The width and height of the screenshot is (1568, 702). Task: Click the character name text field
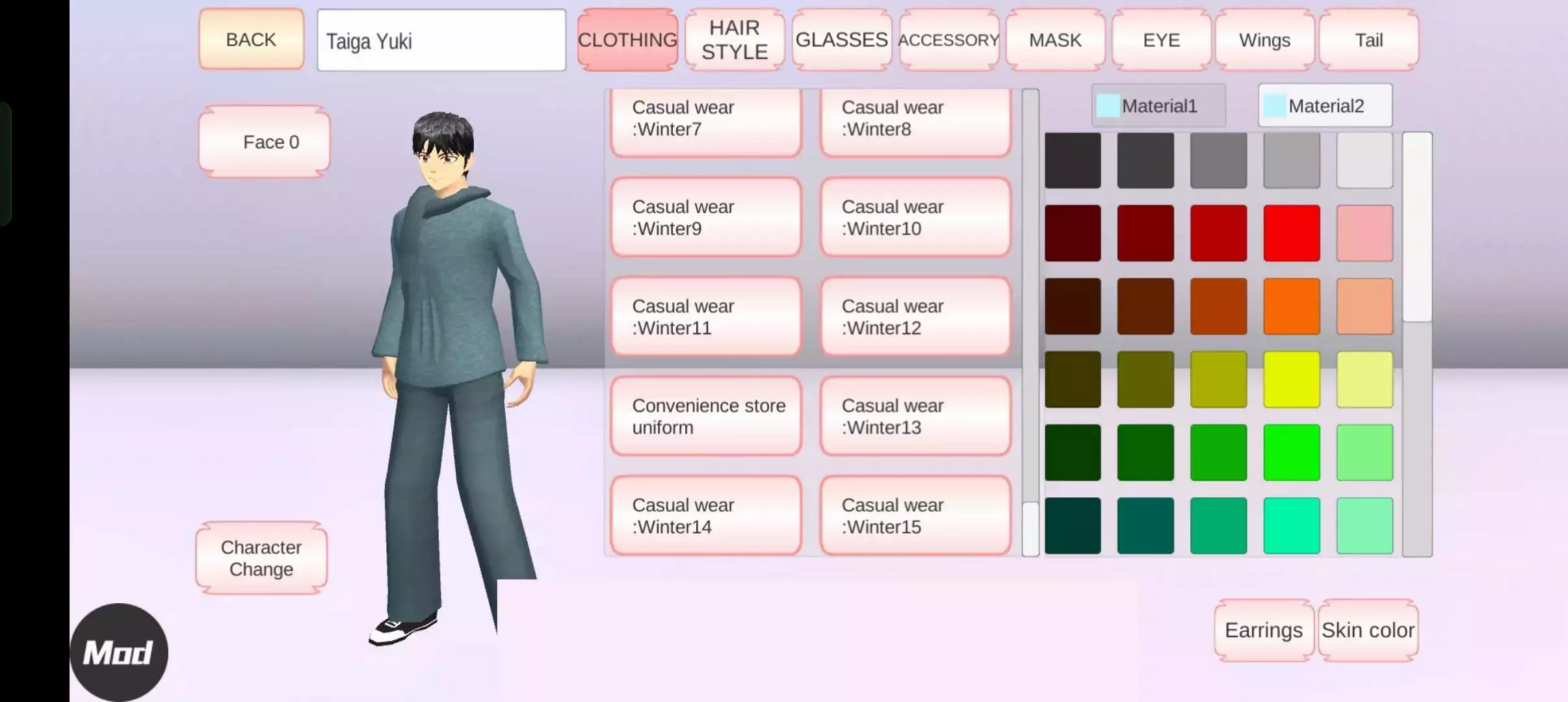coord(441,40)
